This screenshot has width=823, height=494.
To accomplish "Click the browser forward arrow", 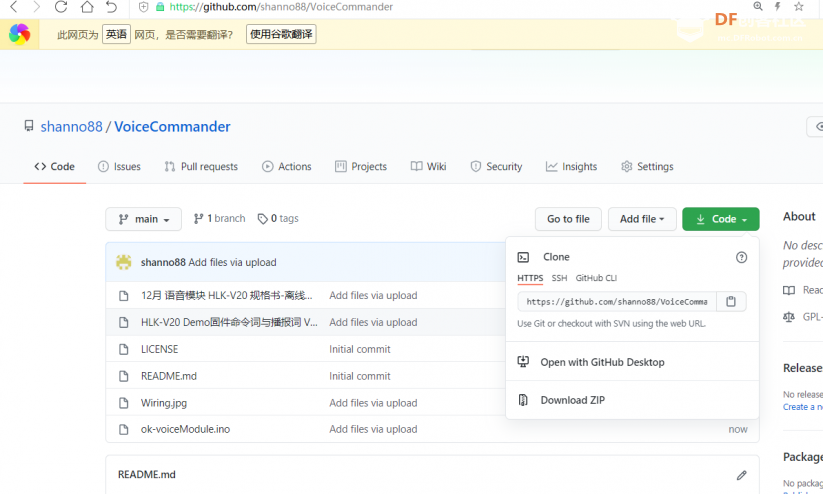I will [36, 6].
